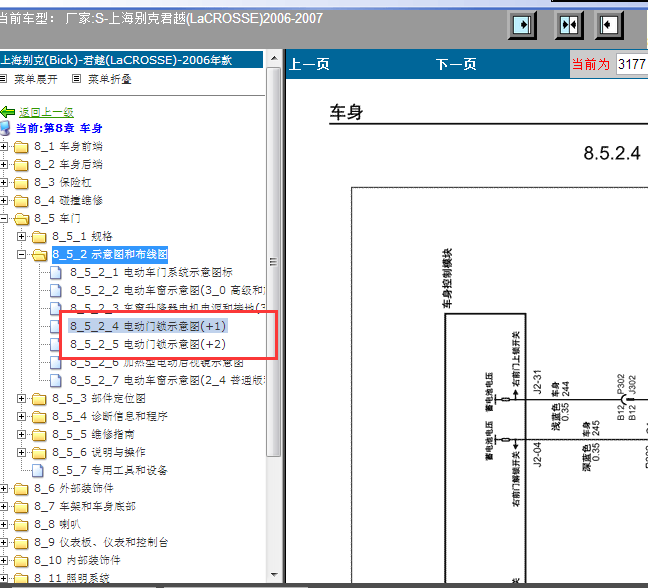
Task: Click the folder icon of 8_6 外部装饰件
Action: tap(21, 489)
